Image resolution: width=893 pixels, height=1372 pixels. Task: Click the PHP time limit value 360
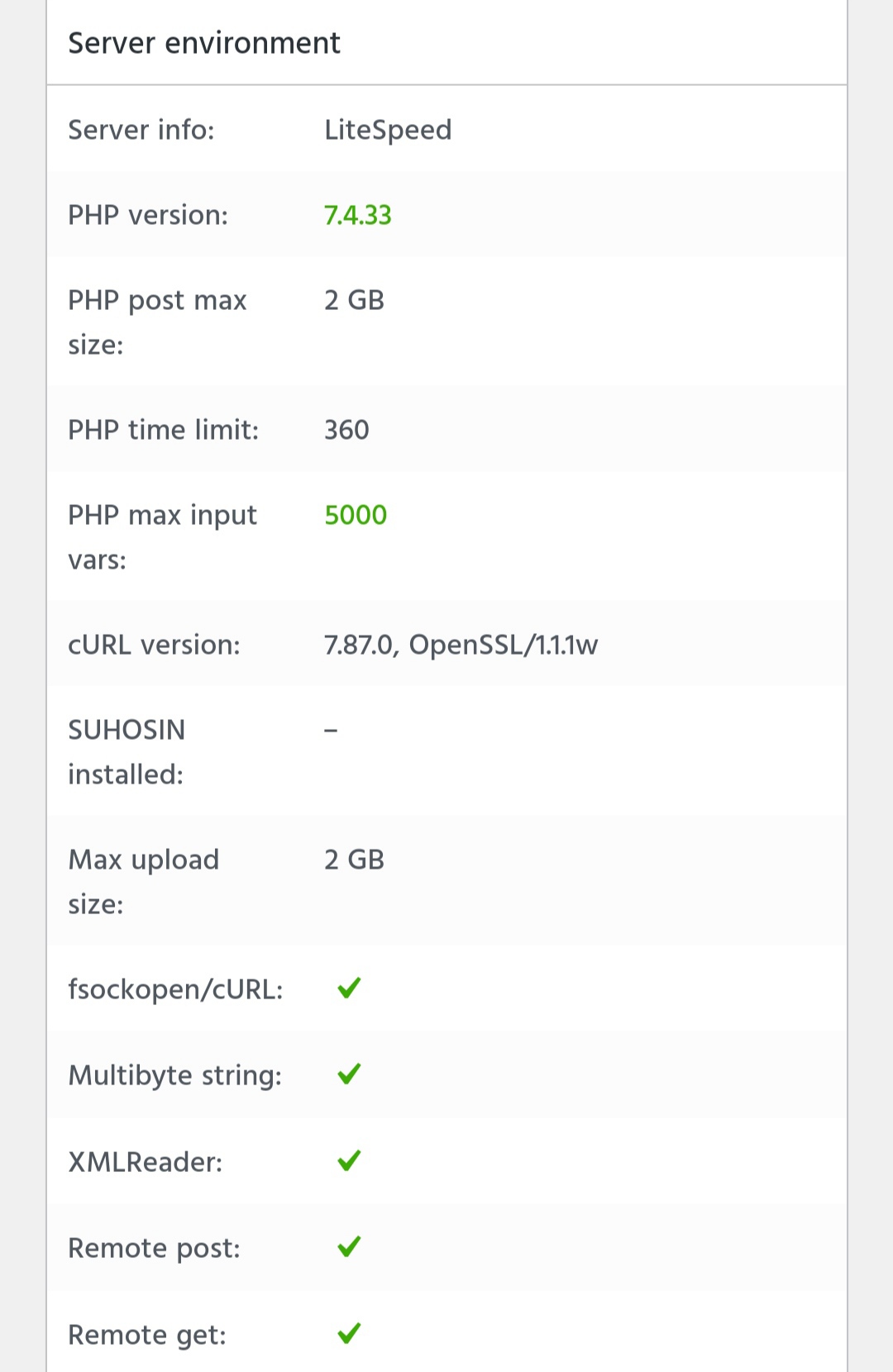[x=346, y=430]
